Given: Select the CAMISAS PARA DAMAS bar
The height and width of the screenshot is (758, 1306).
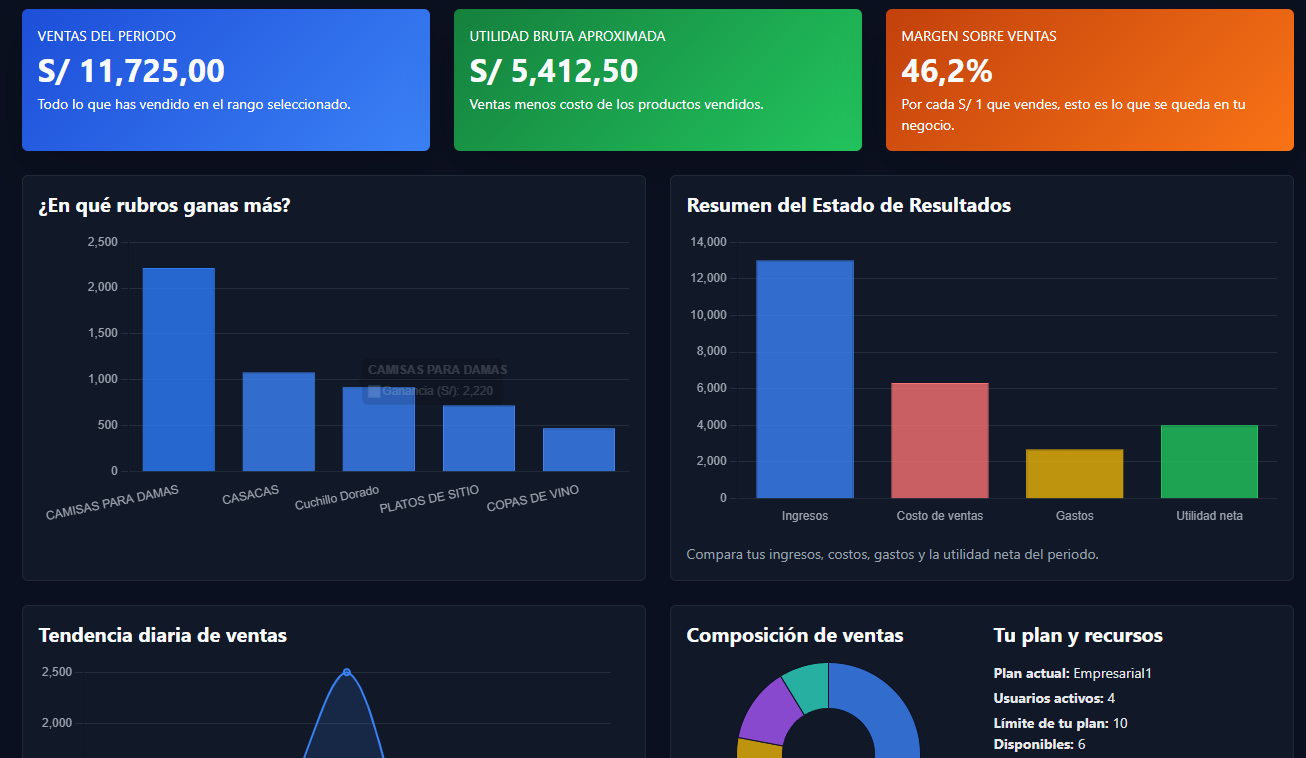Looking at the screenshot, I should [178, 369].
